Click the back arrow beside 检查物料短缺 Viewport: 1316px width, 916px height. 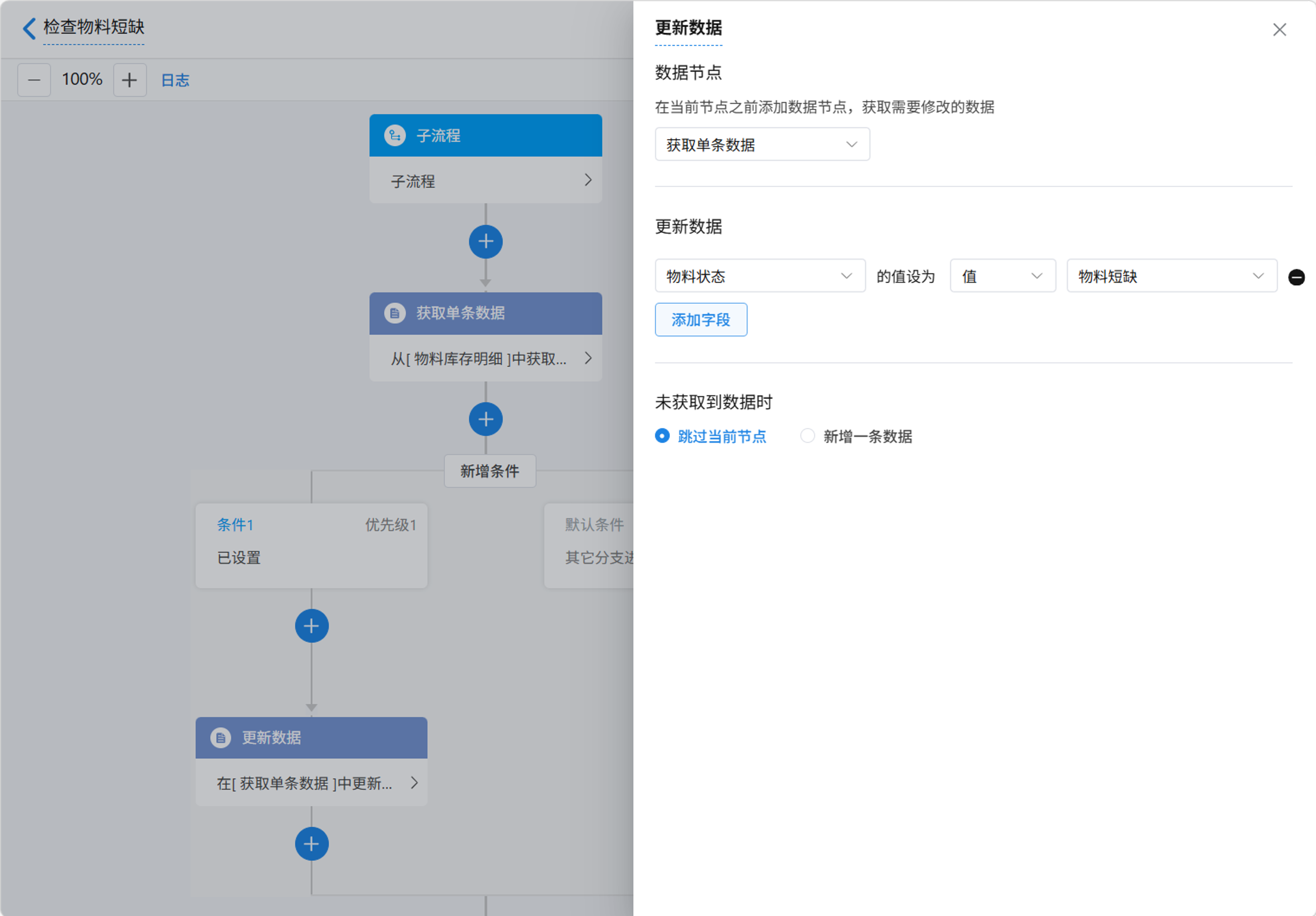click(x=29, y=28)
